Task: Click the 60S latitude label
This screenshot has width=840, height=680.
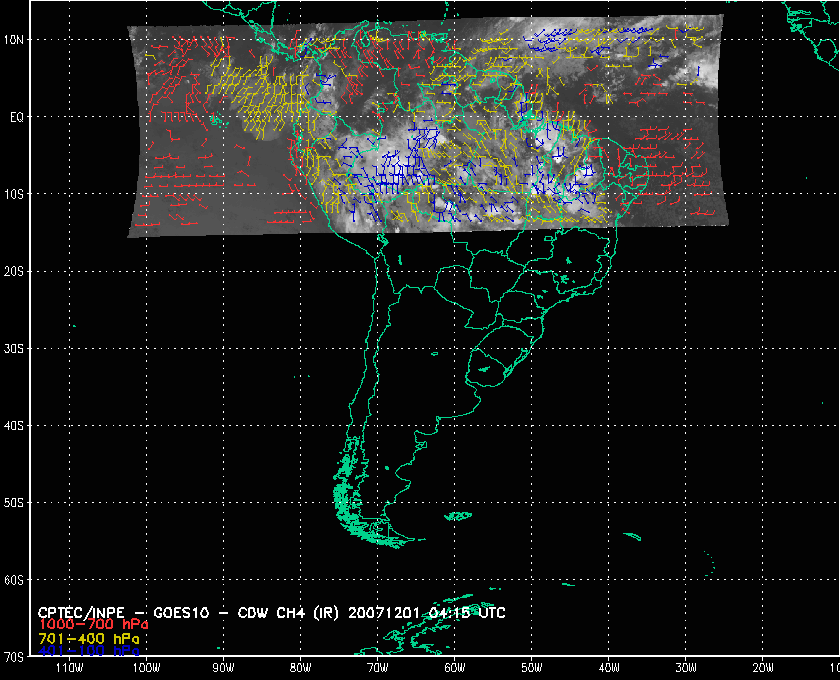Action: coord(13,580)
